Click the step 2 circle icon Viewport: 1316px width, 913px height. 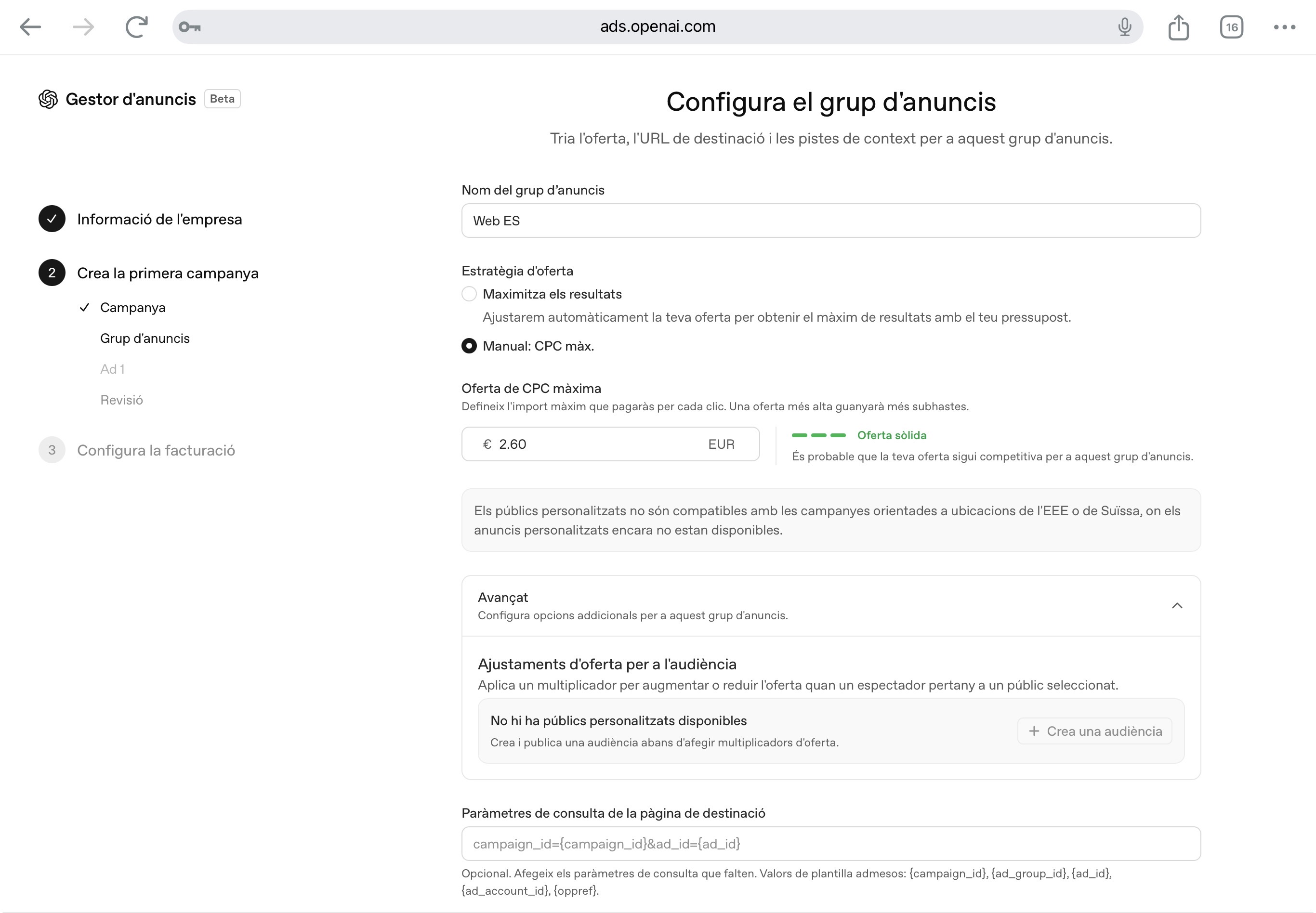[52, 273]
